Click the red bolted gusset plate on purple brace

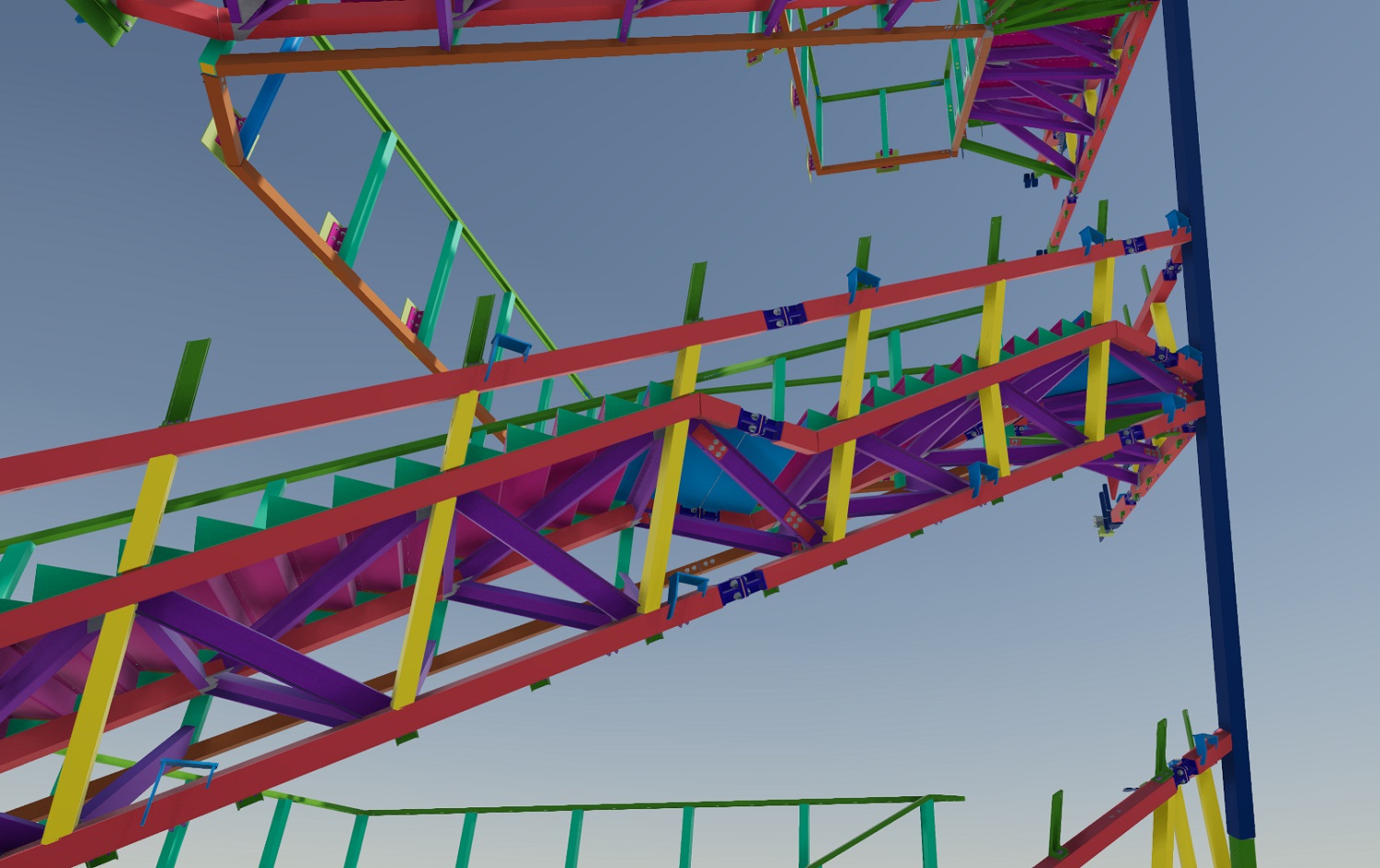pyautogui.click(x=716, y=448)
